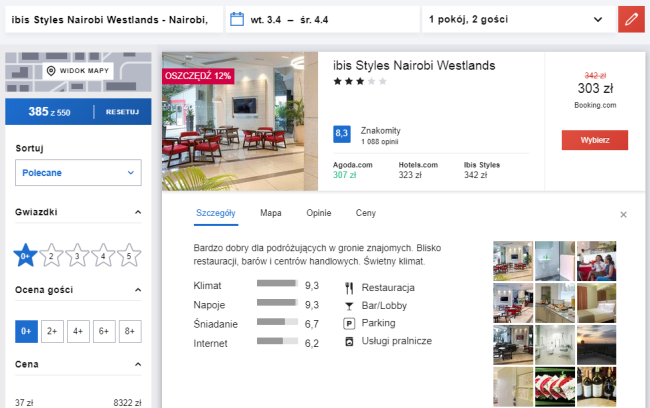Select the 0+ star rating filter
Screen dimensions: 650x408
[x=26, y=256]
